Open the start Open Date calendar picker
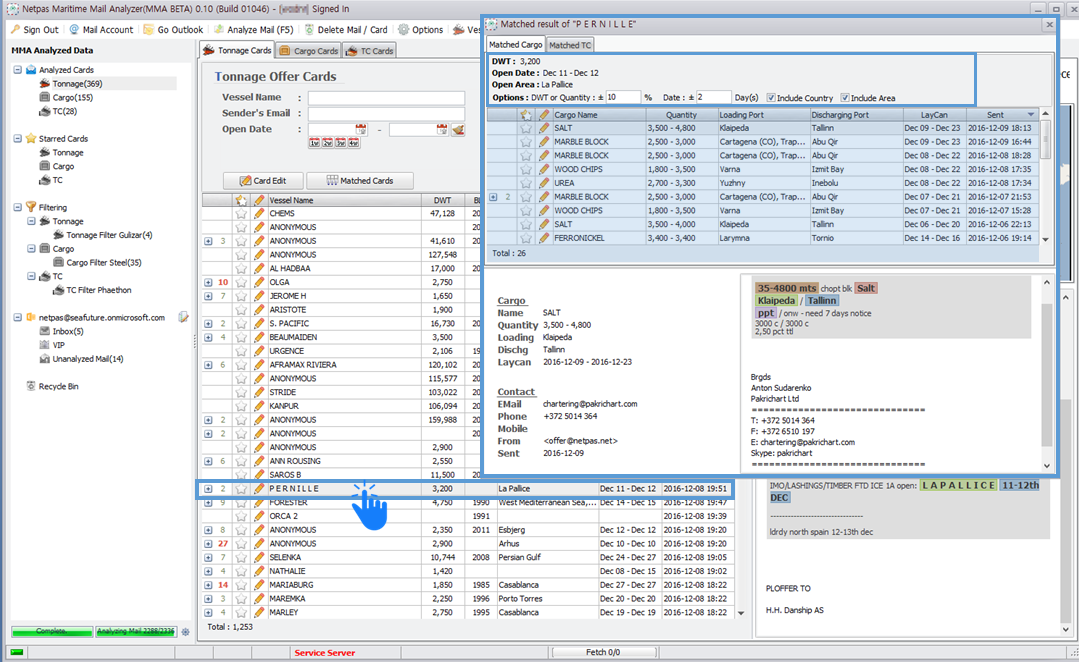 [x=361, y=129]
